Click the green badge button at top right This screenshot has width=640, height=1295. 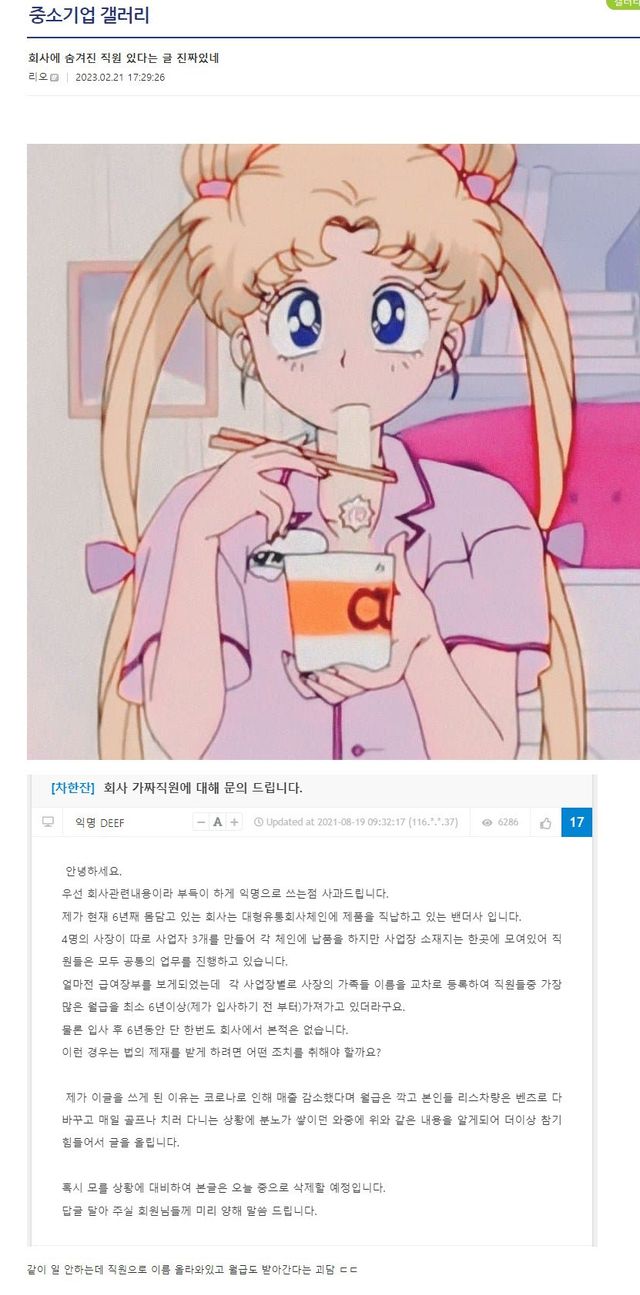[624, 4]
